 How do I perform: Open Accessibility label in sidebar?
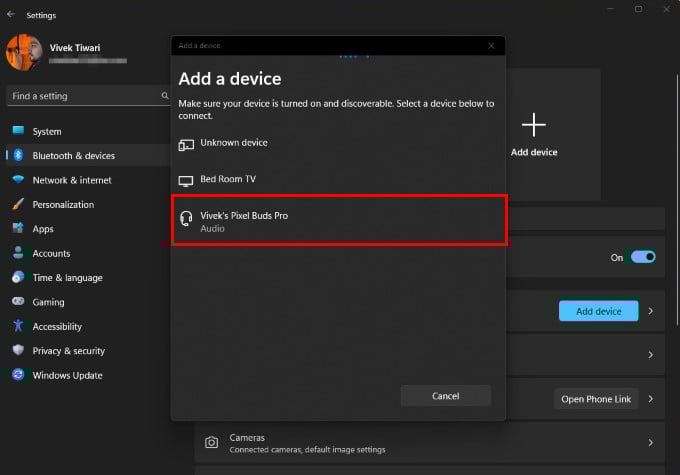point(57,326)
